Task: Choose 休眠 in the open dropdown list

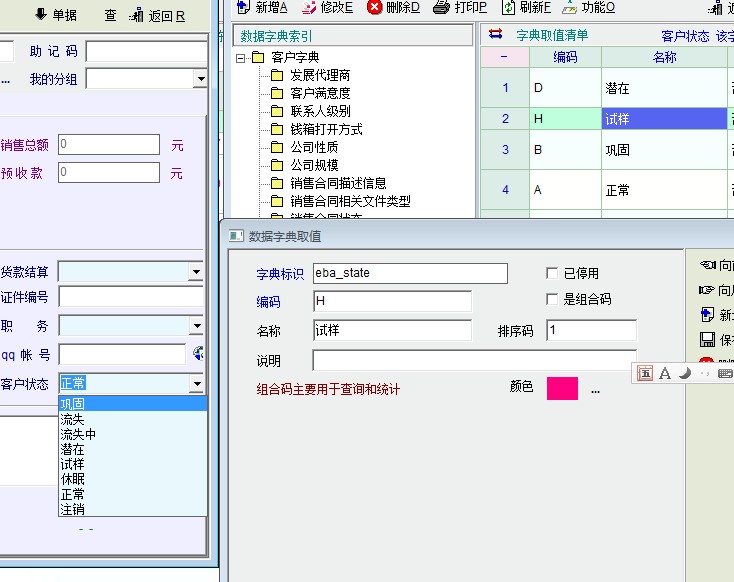Action: pyautogui.click(x=72, y=479)
